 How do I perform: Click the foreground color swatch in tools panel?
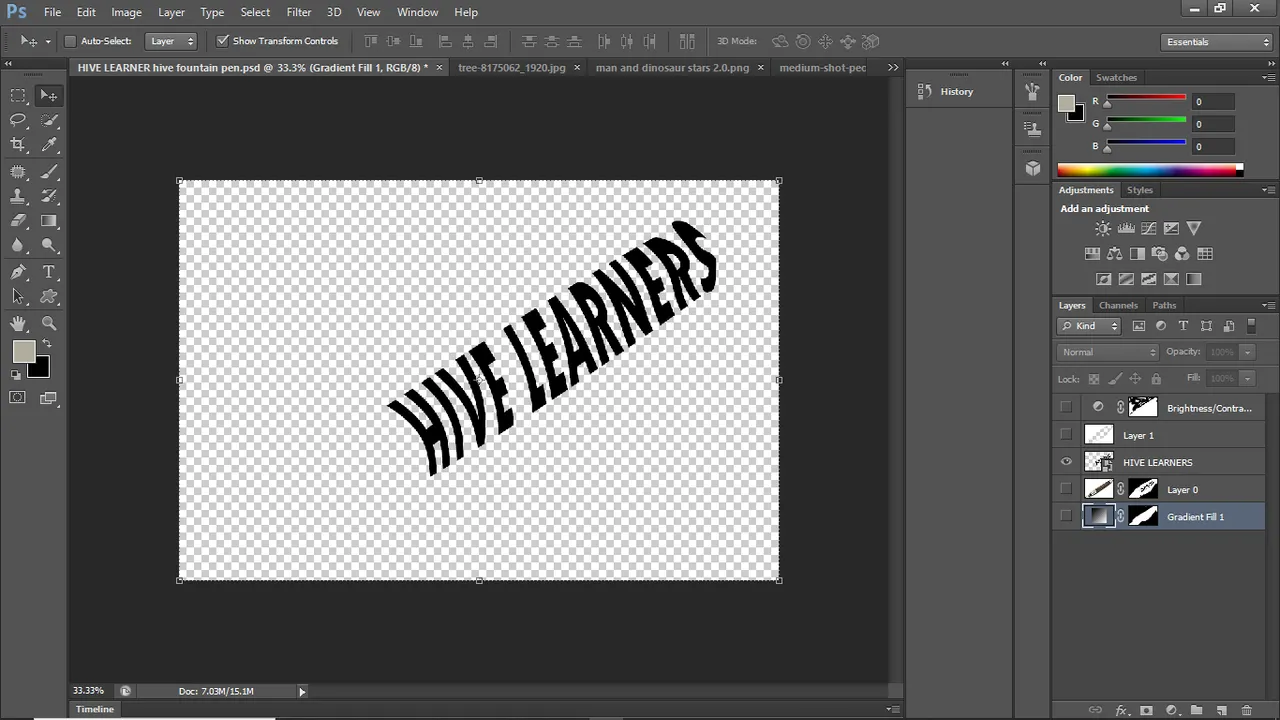tap(23, 352)
